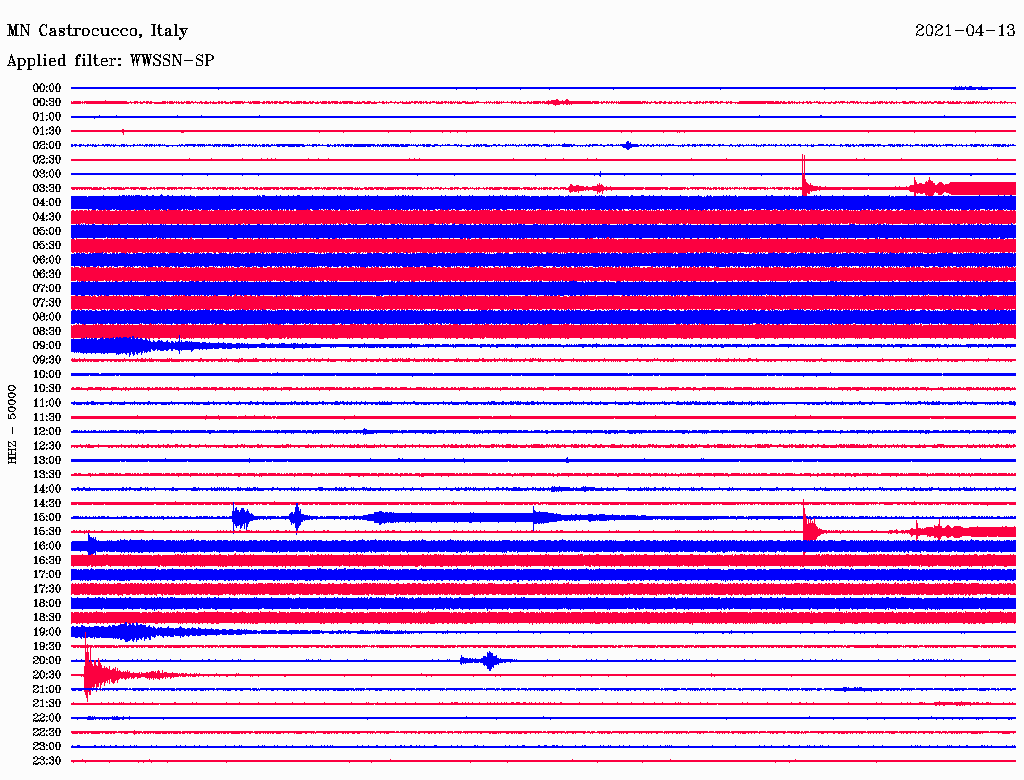Click the 09:30 time label

coord(46,360)
